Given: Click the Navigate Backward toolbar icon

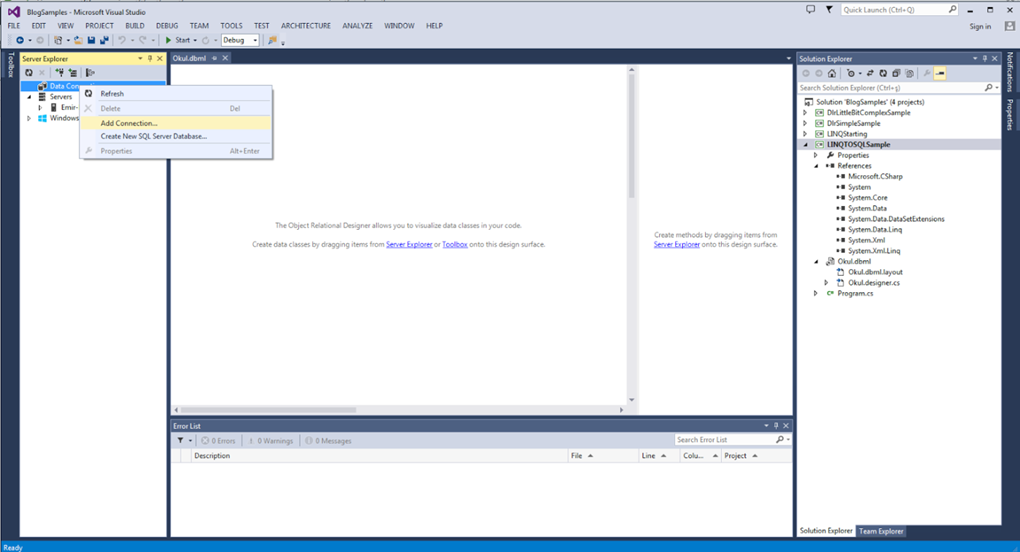Looking at the screenshot, I should (x=20, y=40).
